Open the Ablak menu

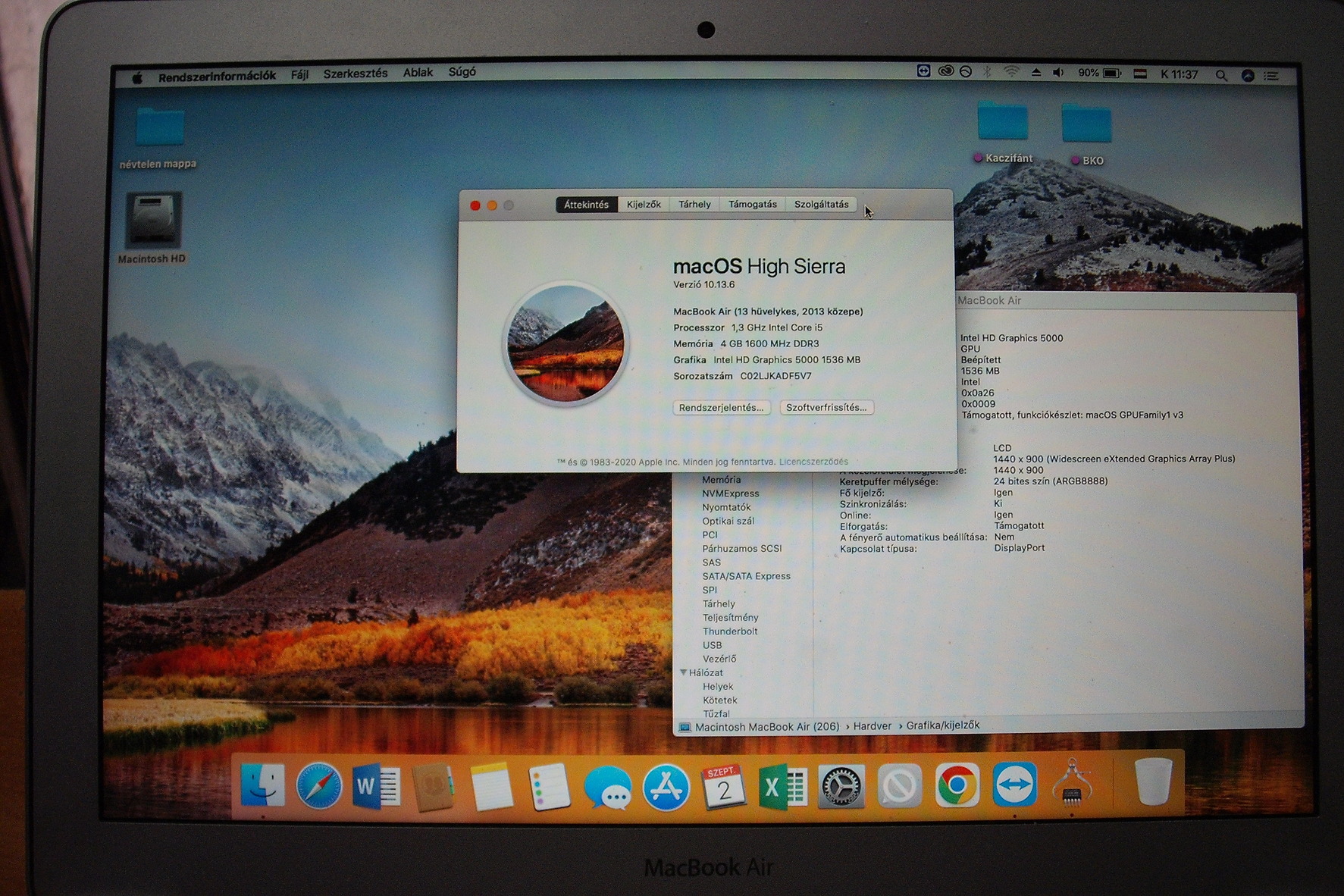coord(418,73)
